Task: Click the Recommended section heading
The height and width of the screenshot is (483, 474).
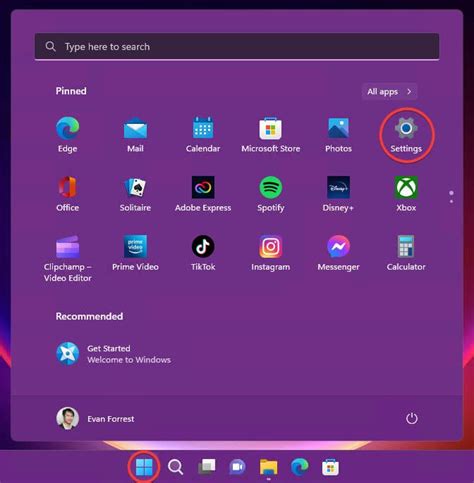Action: pos(89,316)
